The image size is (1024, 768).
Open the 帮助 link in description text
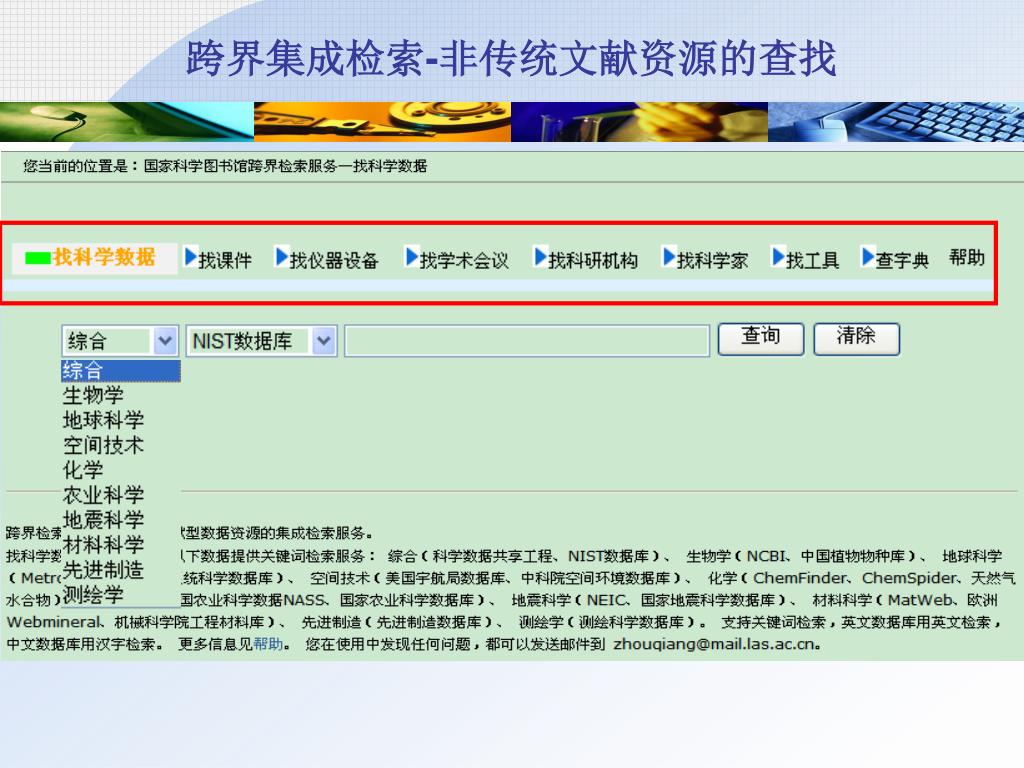tap(268, 644)
